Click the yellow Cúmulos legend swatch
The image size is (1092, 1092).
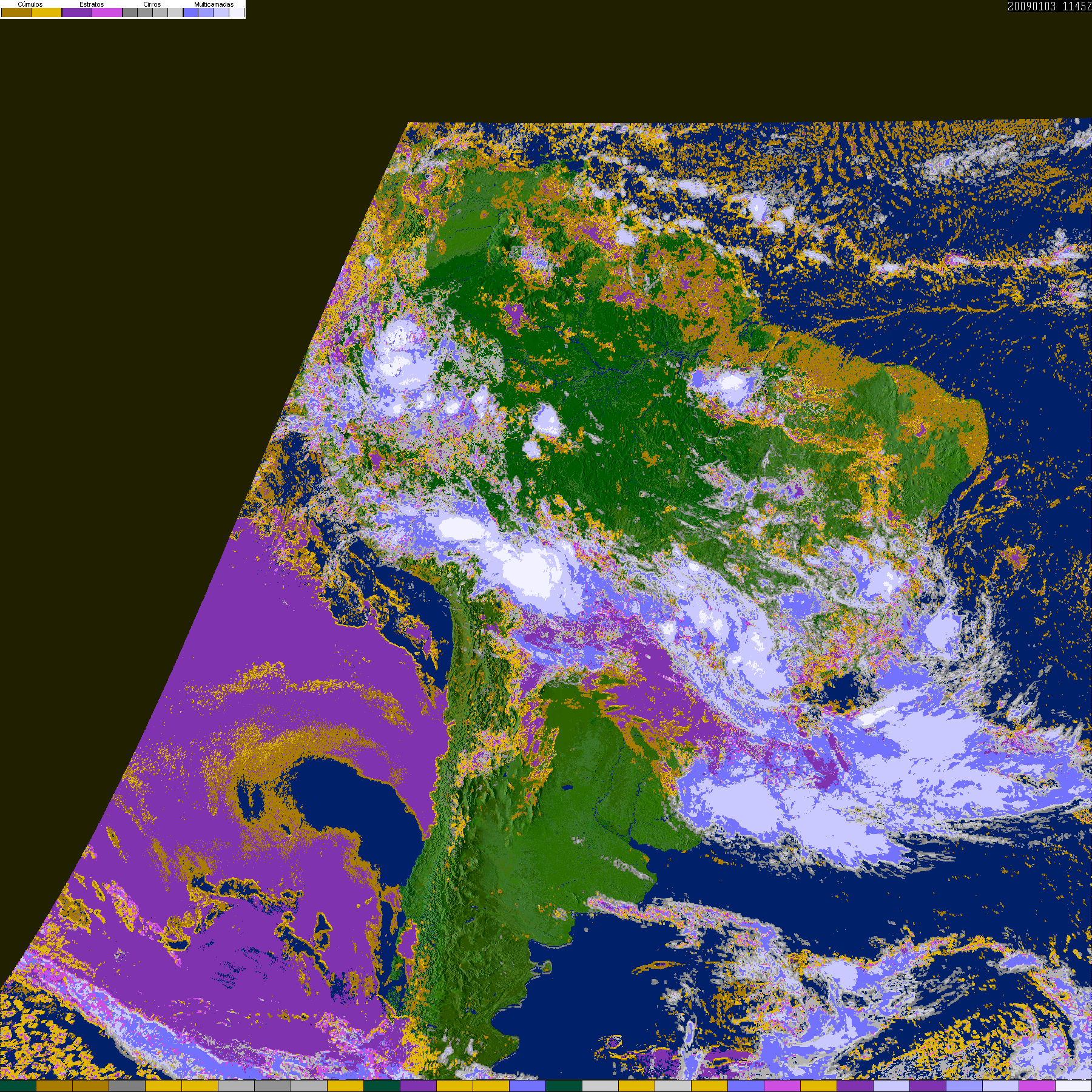pyautogui.click(x=47, y=12)
